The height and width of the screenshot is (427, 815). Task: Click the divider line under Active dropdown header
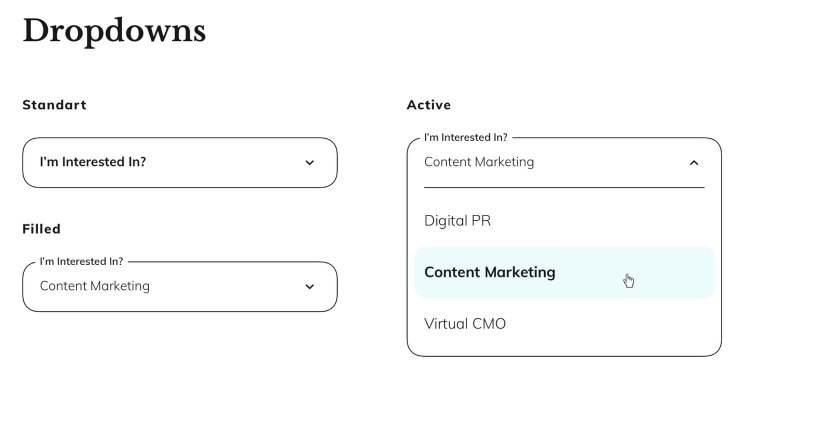564,187
